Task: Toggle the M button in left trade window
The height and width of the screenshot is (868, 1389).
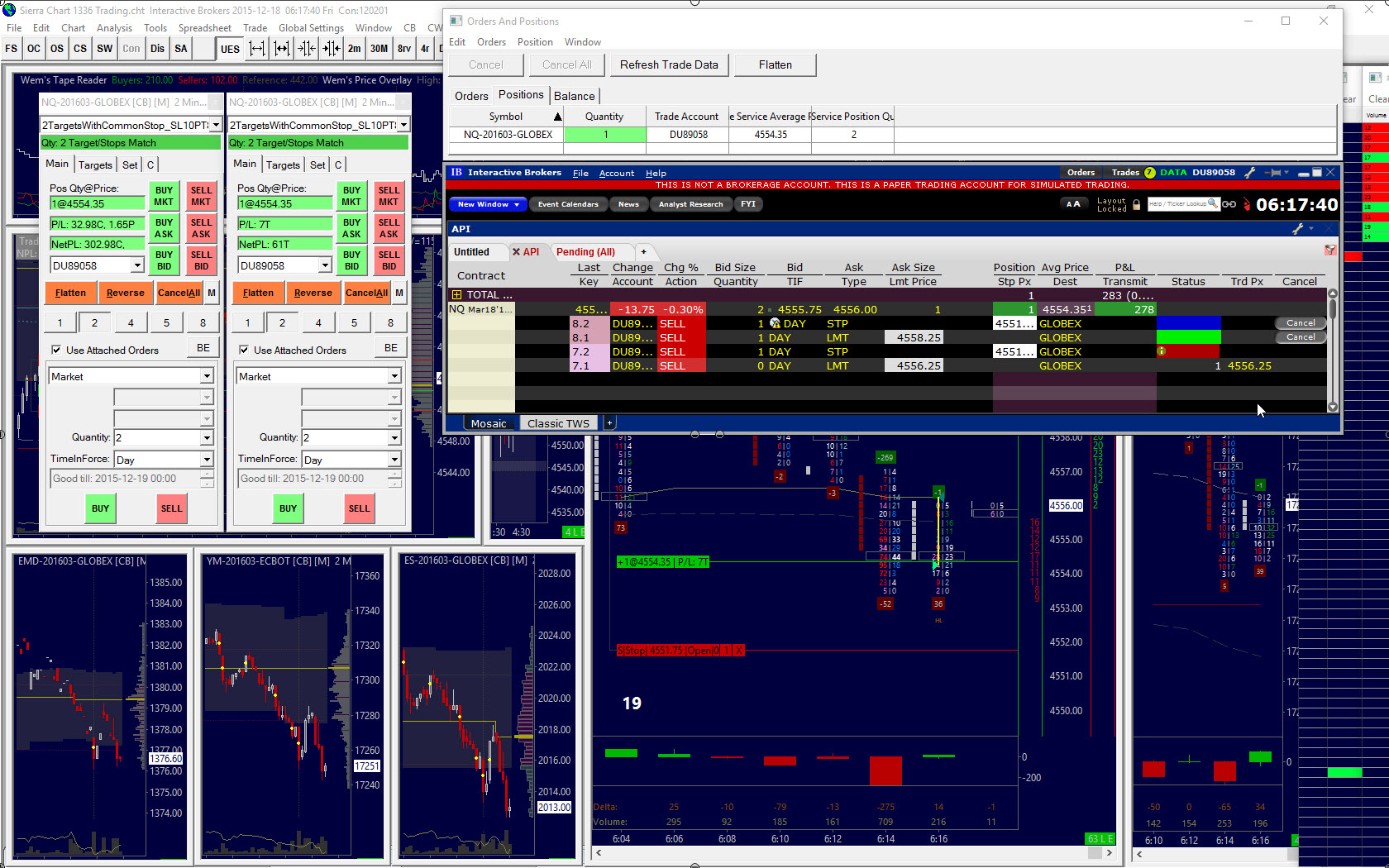Action: 212,293
